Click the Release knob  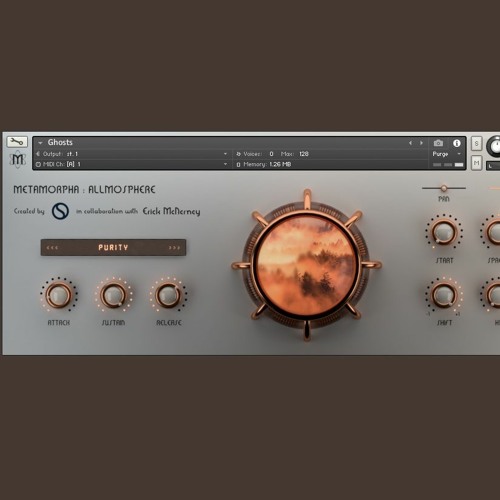(168, 295)
